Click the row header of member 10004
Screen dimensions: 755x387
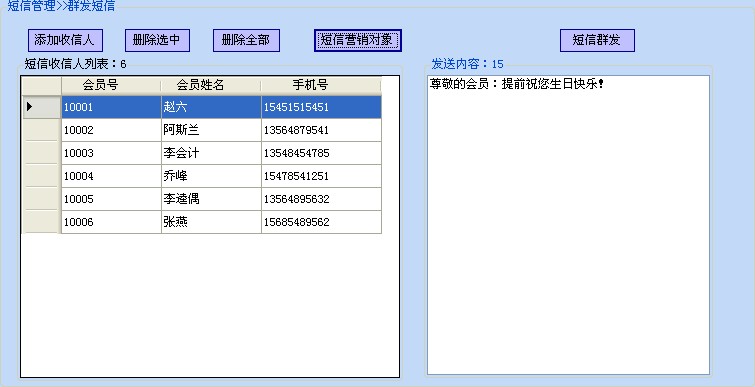(41, 176)
